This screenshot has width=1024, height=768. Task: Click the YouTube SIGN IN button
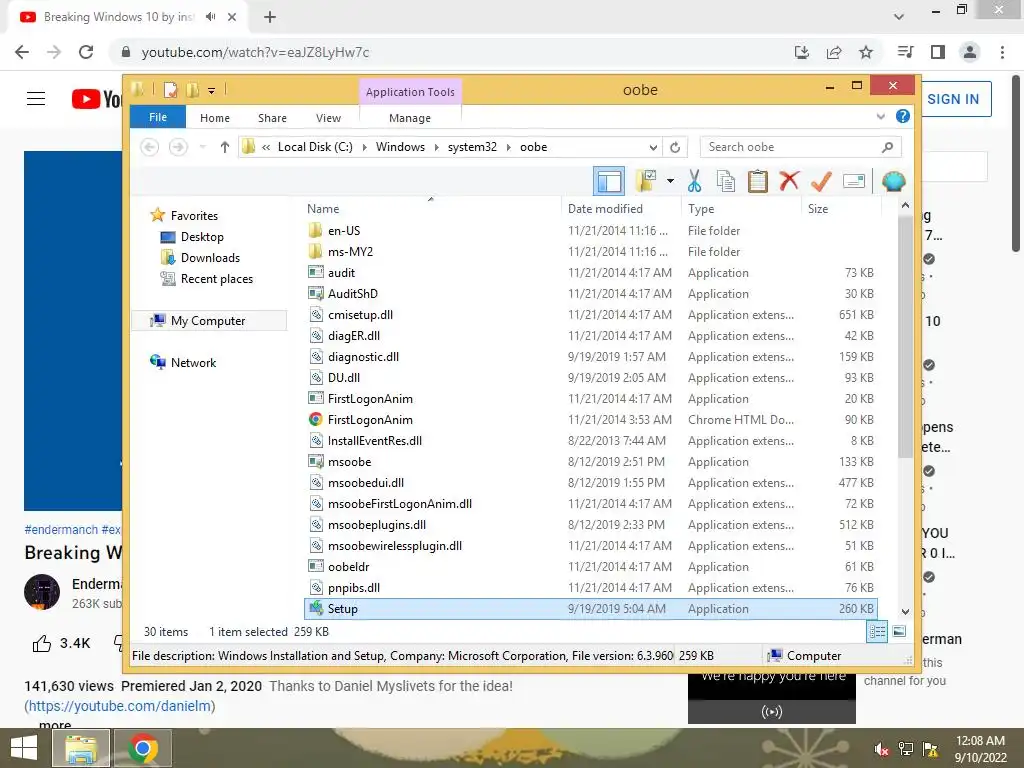955,99
